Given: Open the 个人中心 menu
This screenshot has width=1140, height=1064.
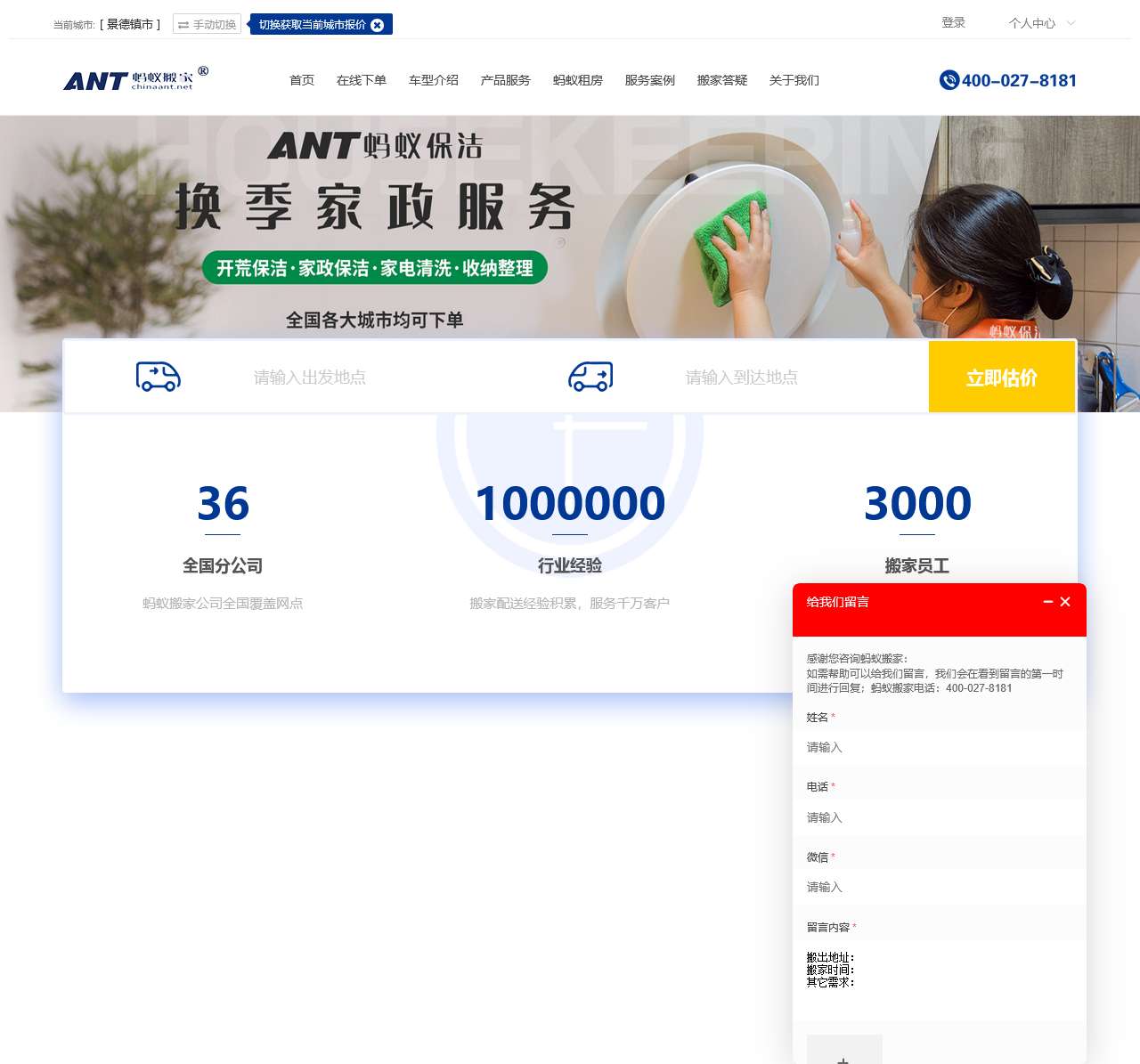Looking at the screenshot, I should tap(1032, 23).
